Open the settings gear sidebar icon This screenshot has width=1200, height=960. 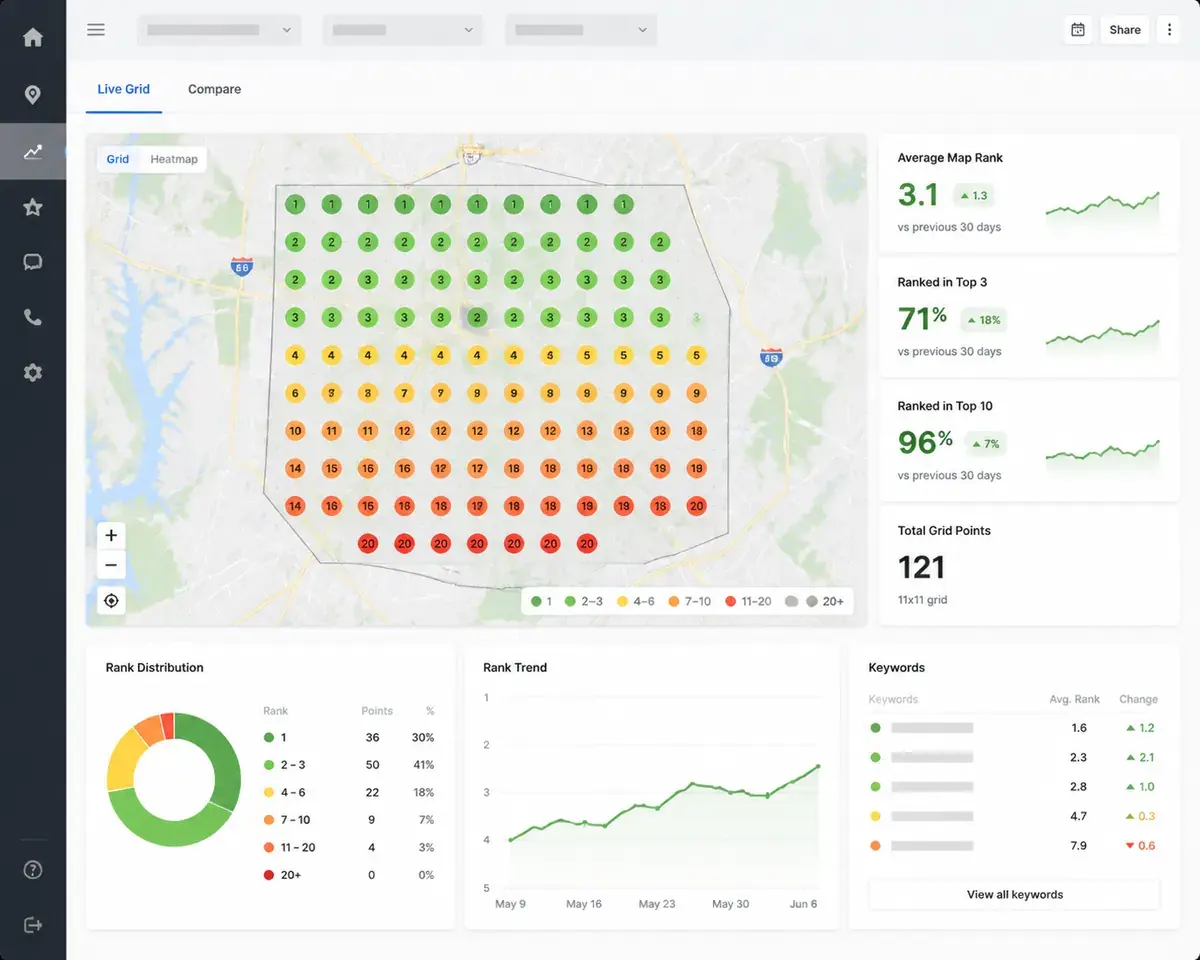[33, 373]
